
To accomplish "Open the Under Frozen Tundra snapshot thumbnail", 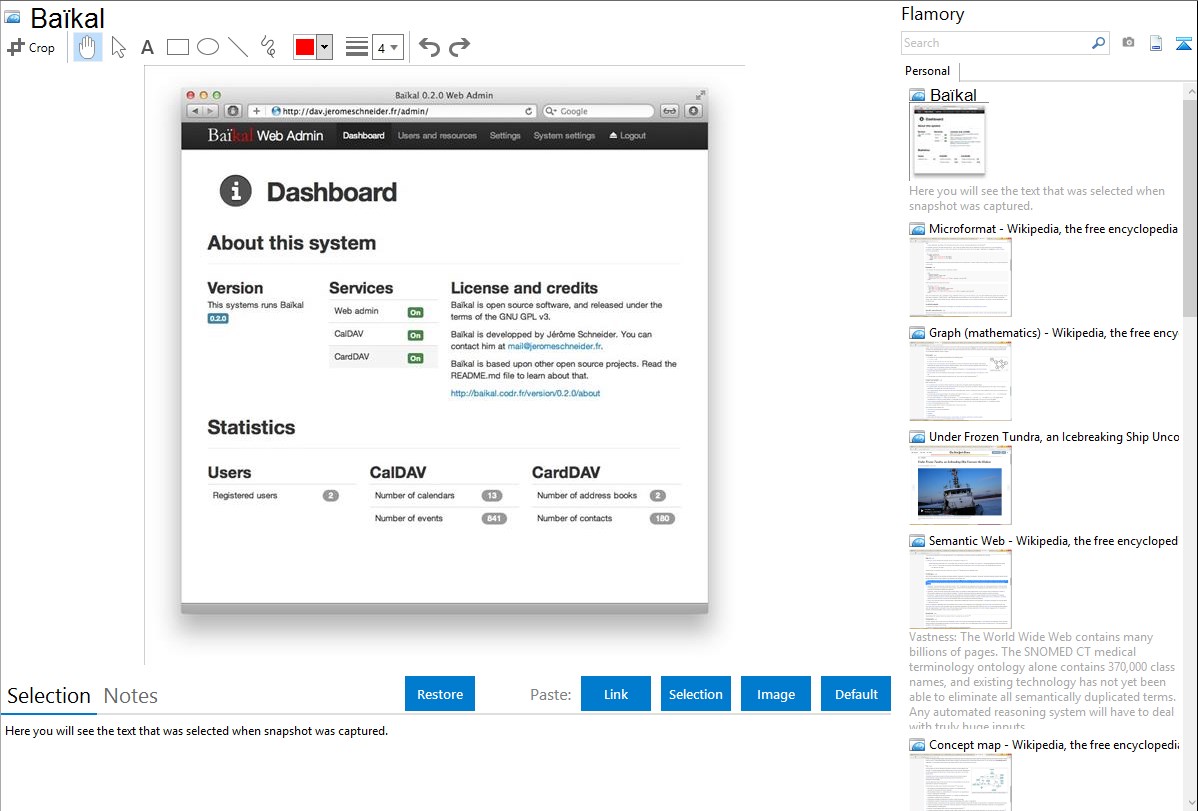I will (960, 485).
